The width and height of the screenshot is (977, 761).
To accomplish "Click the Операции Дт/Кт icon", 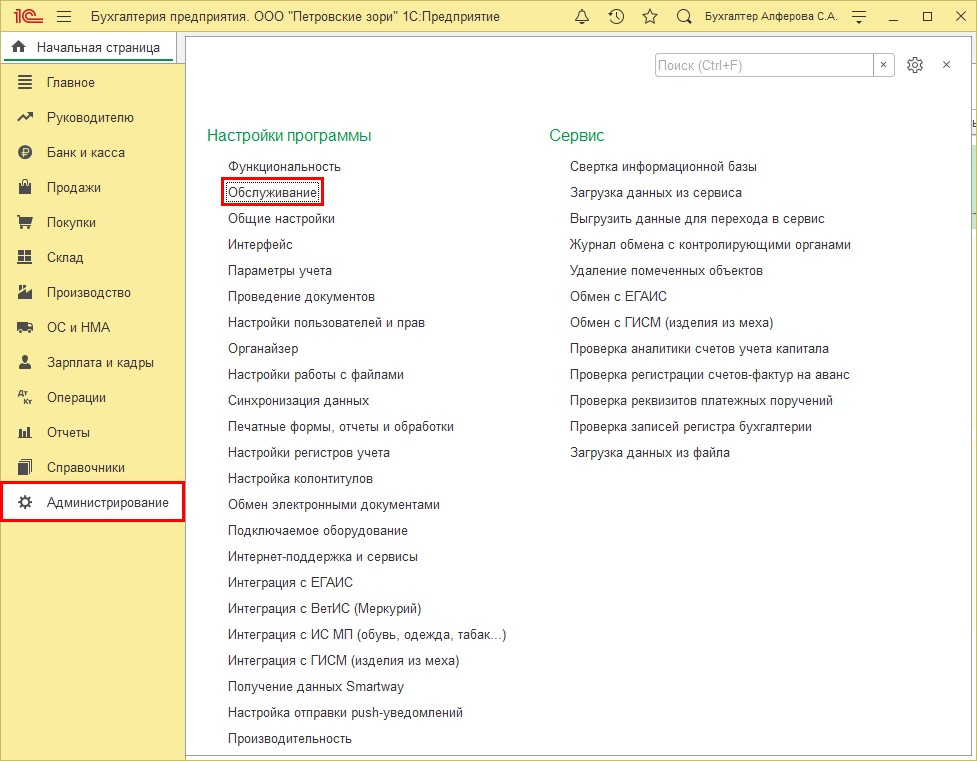I will pos(25,397).
